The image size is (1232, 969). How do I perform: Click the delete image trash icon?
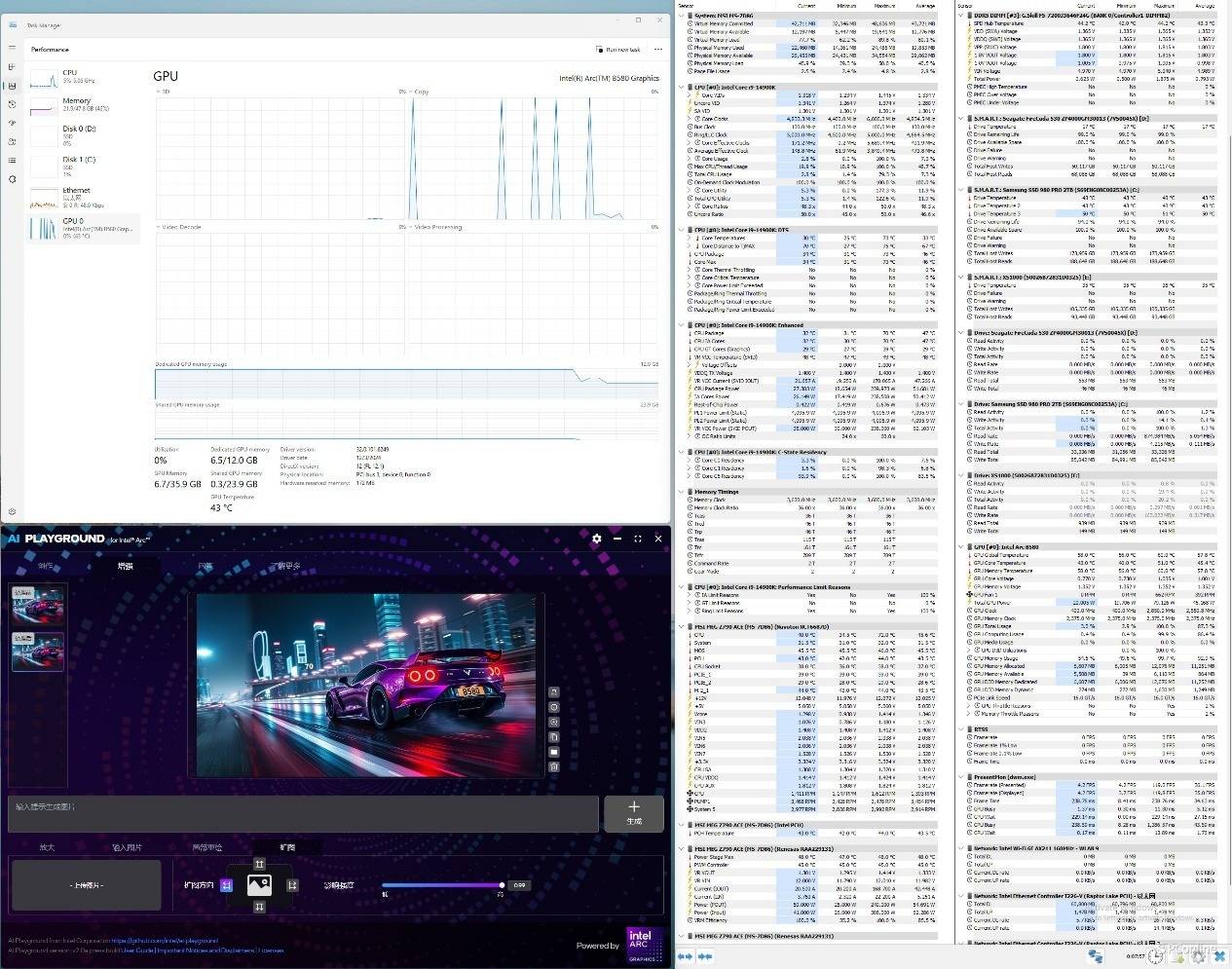coord(554,766)
